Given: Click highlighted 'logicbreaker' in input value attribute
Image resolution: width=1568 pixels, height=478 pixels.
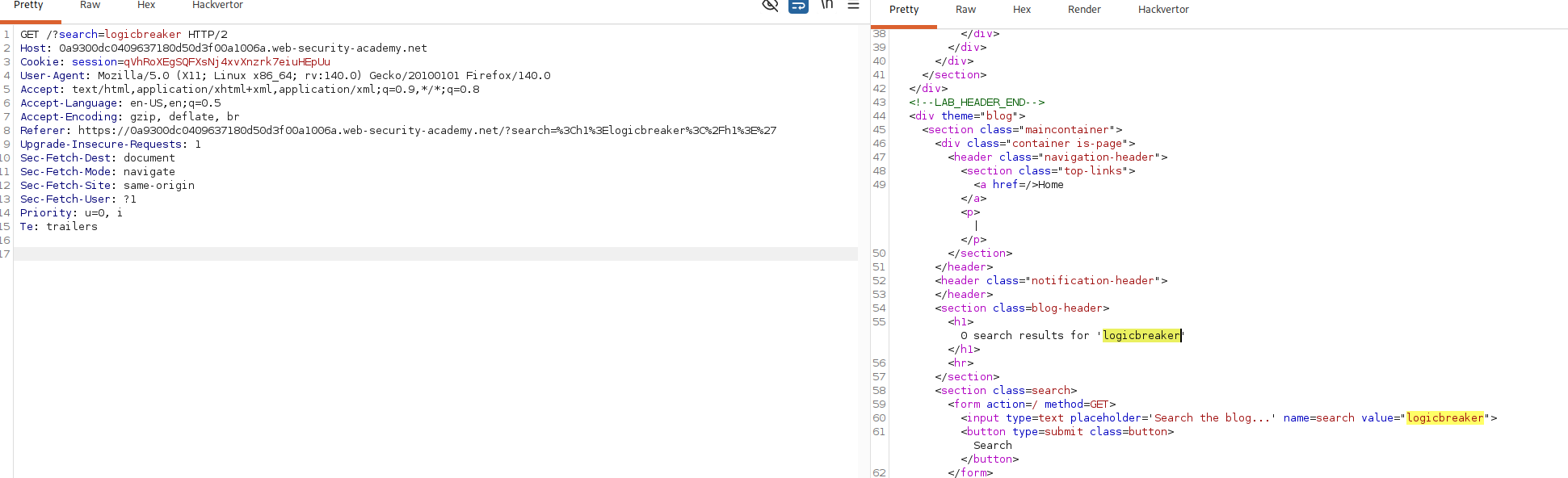Looking at the screenshot, I should [1445, 418].
